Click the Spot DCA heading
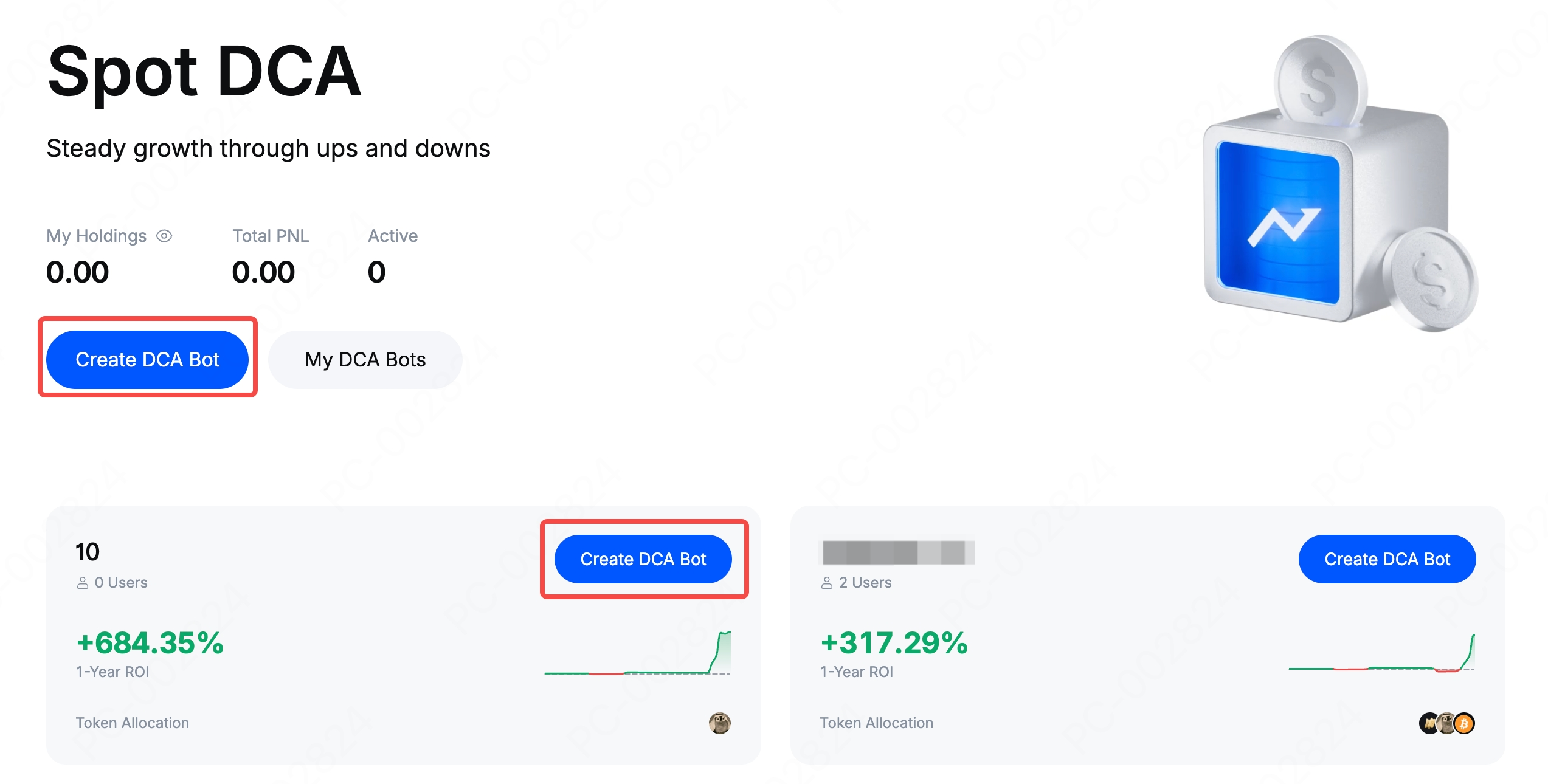1548x784 pixels. click(204, 72)
